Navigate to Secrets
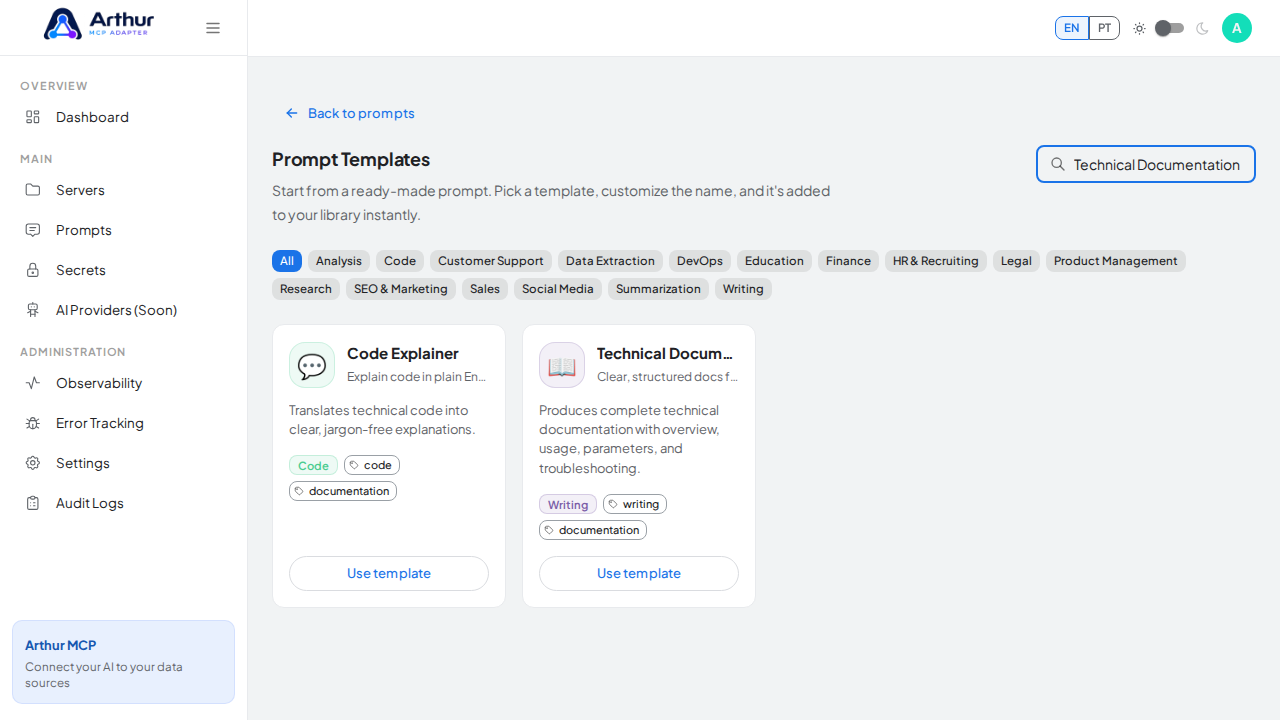 point(124,270)
